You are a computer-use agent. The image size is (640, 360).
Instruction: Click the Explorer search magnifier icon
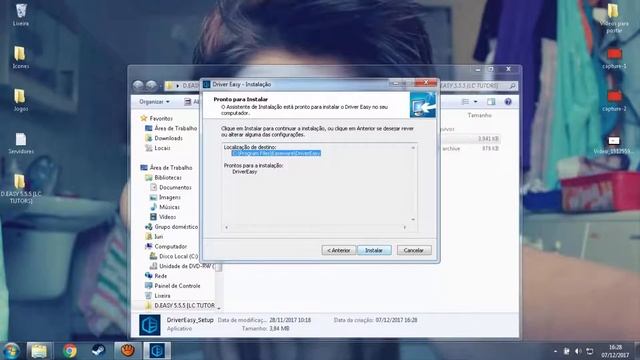tap(512, 86)
